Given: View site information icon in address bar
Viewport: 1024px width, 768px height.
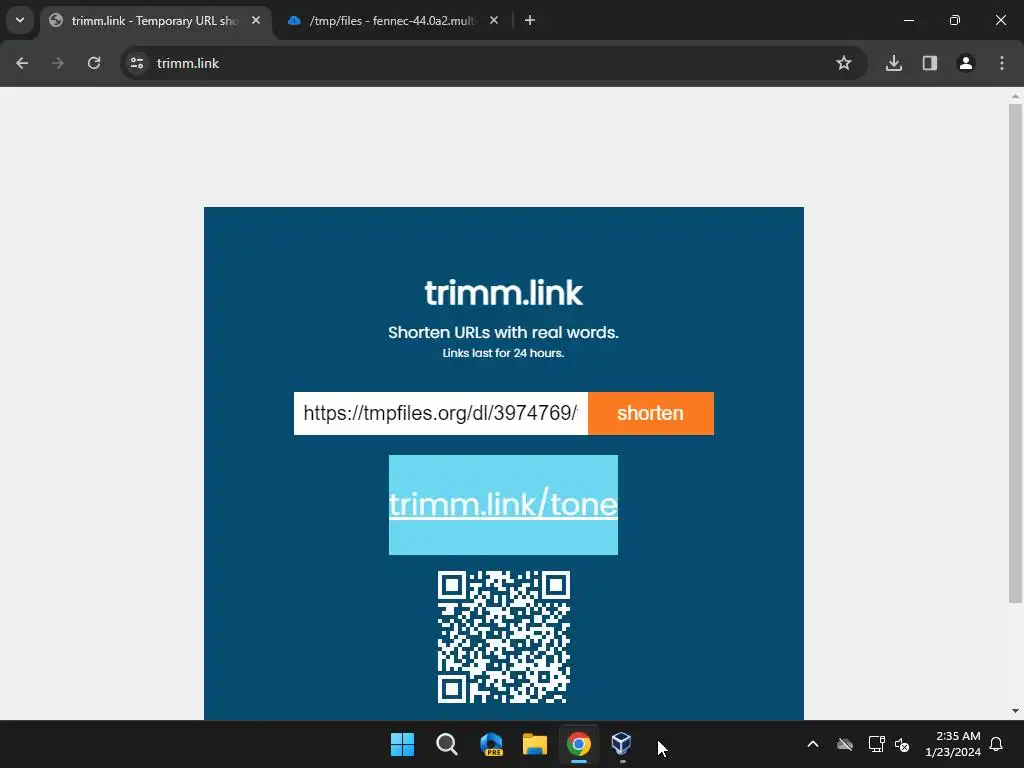Looking at the screenshot, I should [137, 63].
